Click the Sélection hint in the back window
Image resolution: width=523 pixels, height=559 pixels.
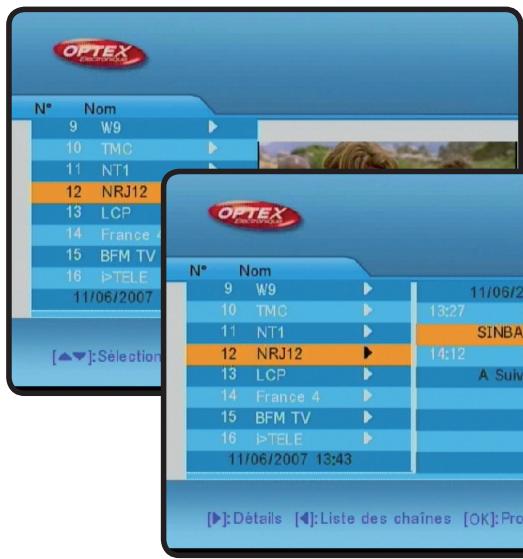coord(107,357)
